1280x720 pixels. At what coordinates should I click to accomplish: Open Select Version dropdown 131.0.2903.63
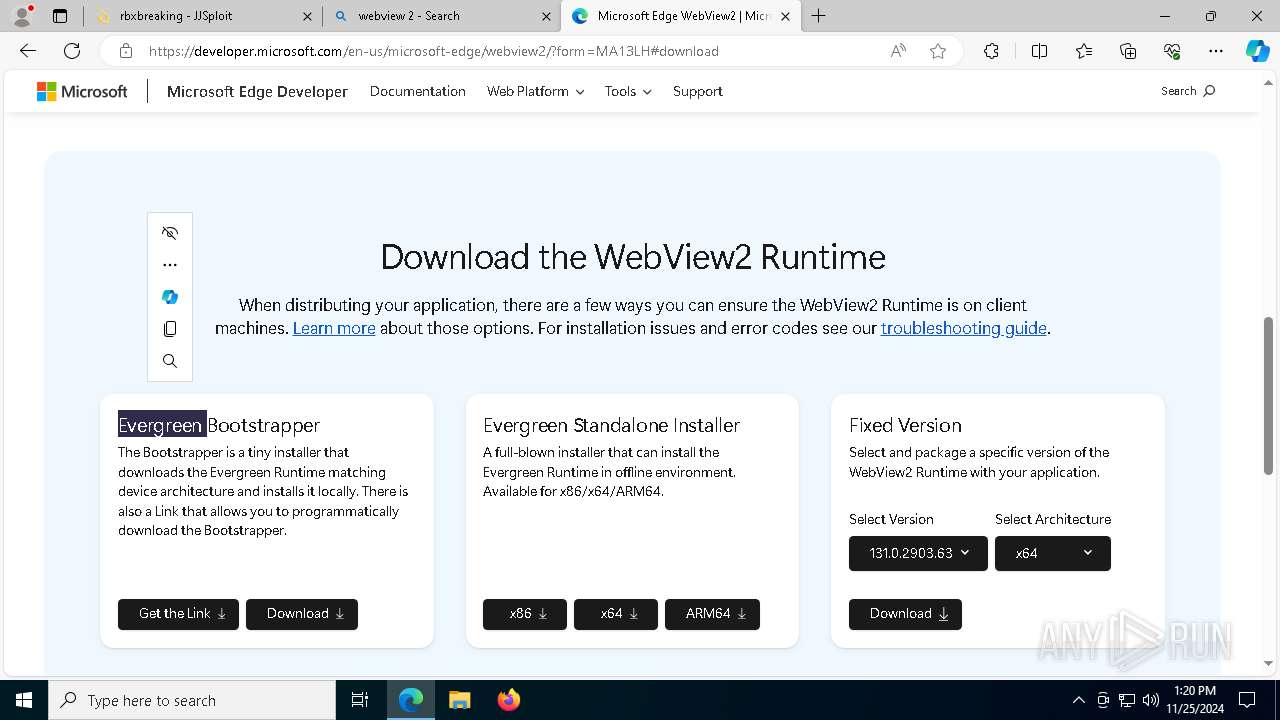(918, 553)
